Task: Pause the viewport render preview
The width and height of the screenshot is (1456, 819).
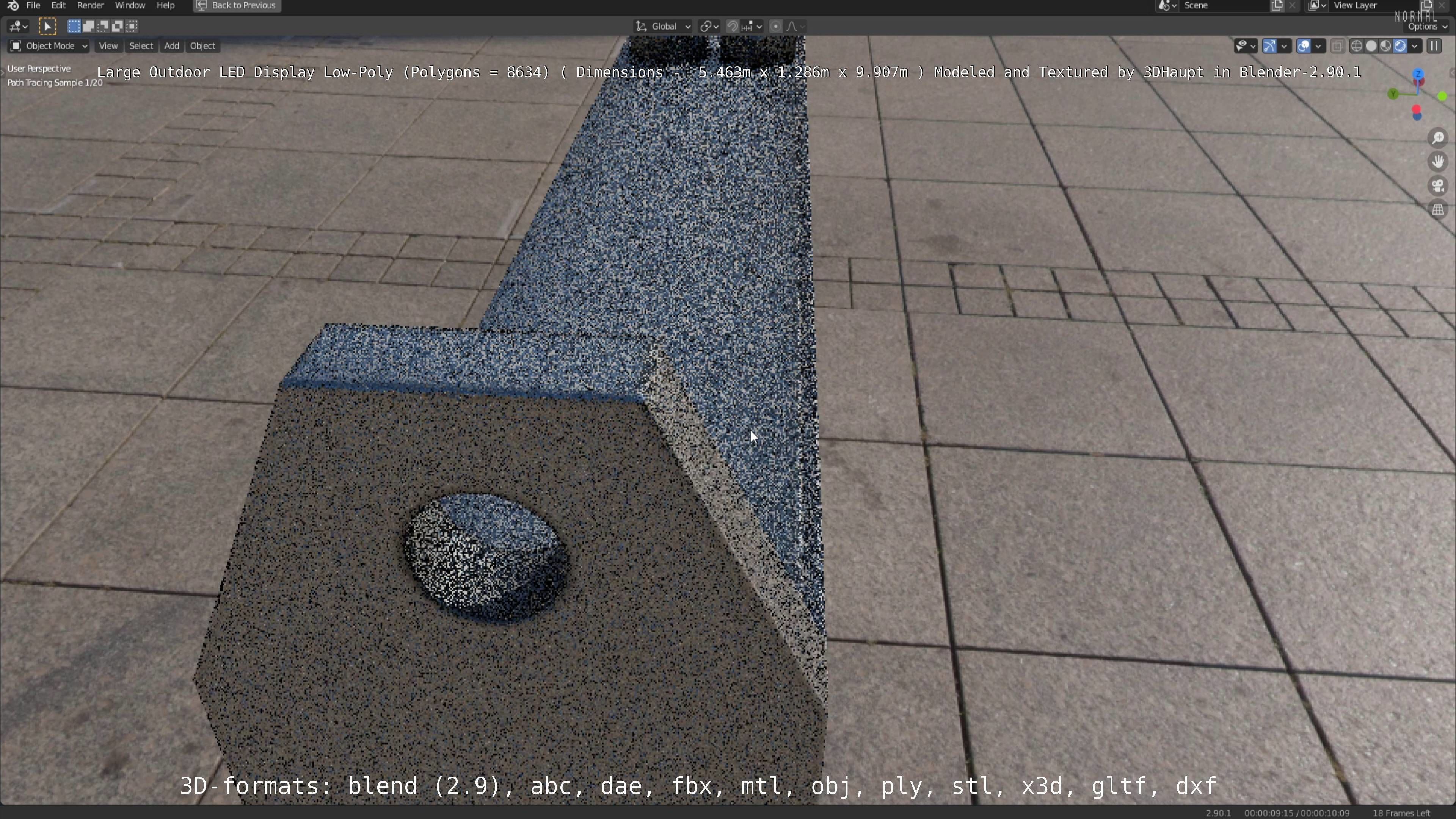Action: tap(1434, 46)
